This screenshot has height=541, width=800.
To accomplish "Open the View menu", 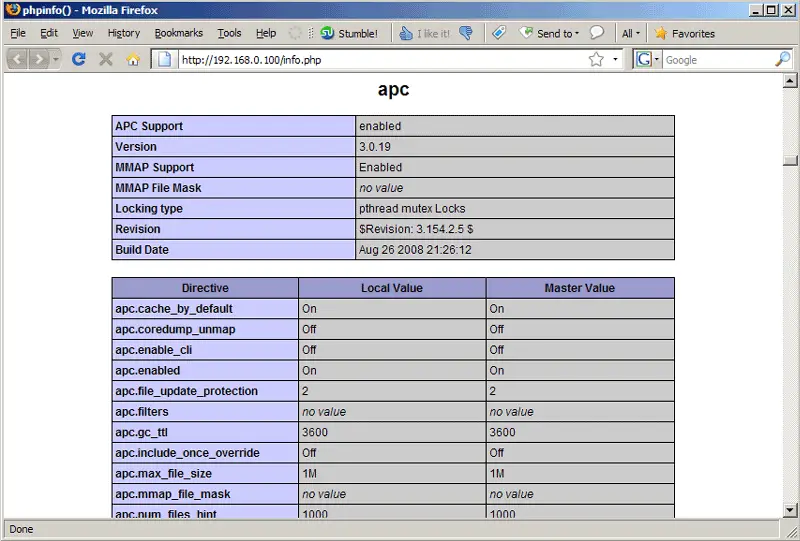I will (x=83, y=33).
